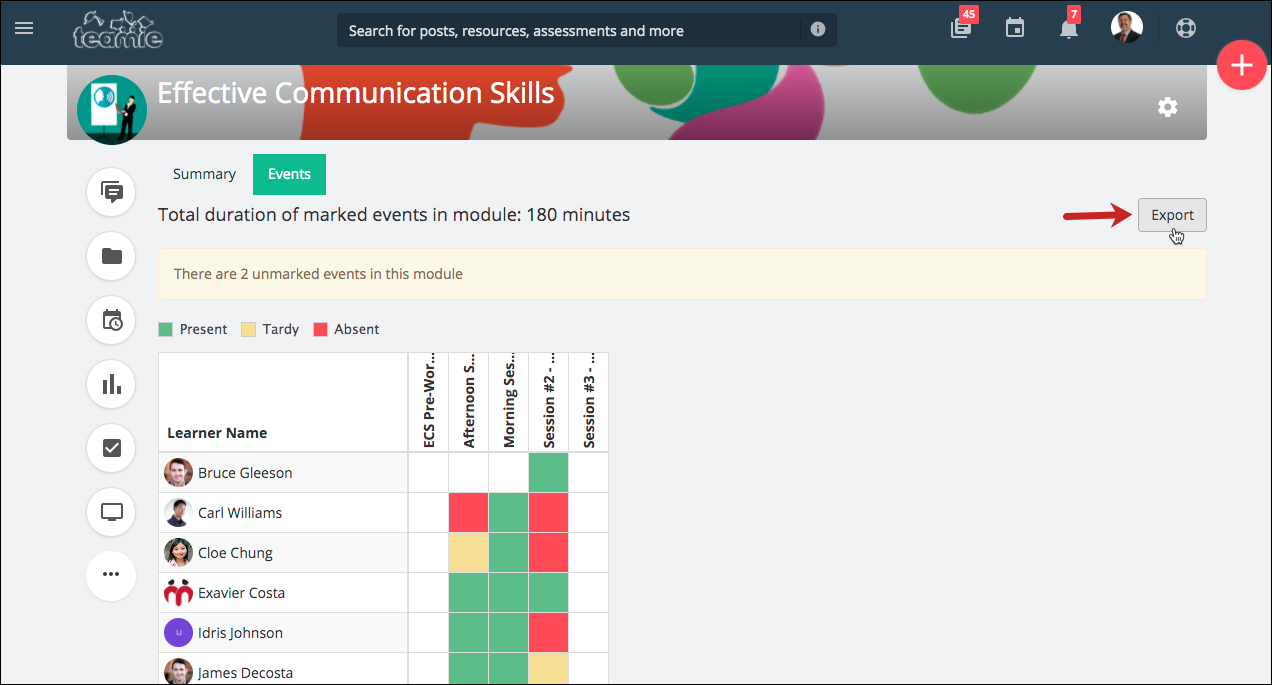Viewport: 1272px width, 685px height.
Task: Open learner Carl Williams
Action: click(240, 513)
